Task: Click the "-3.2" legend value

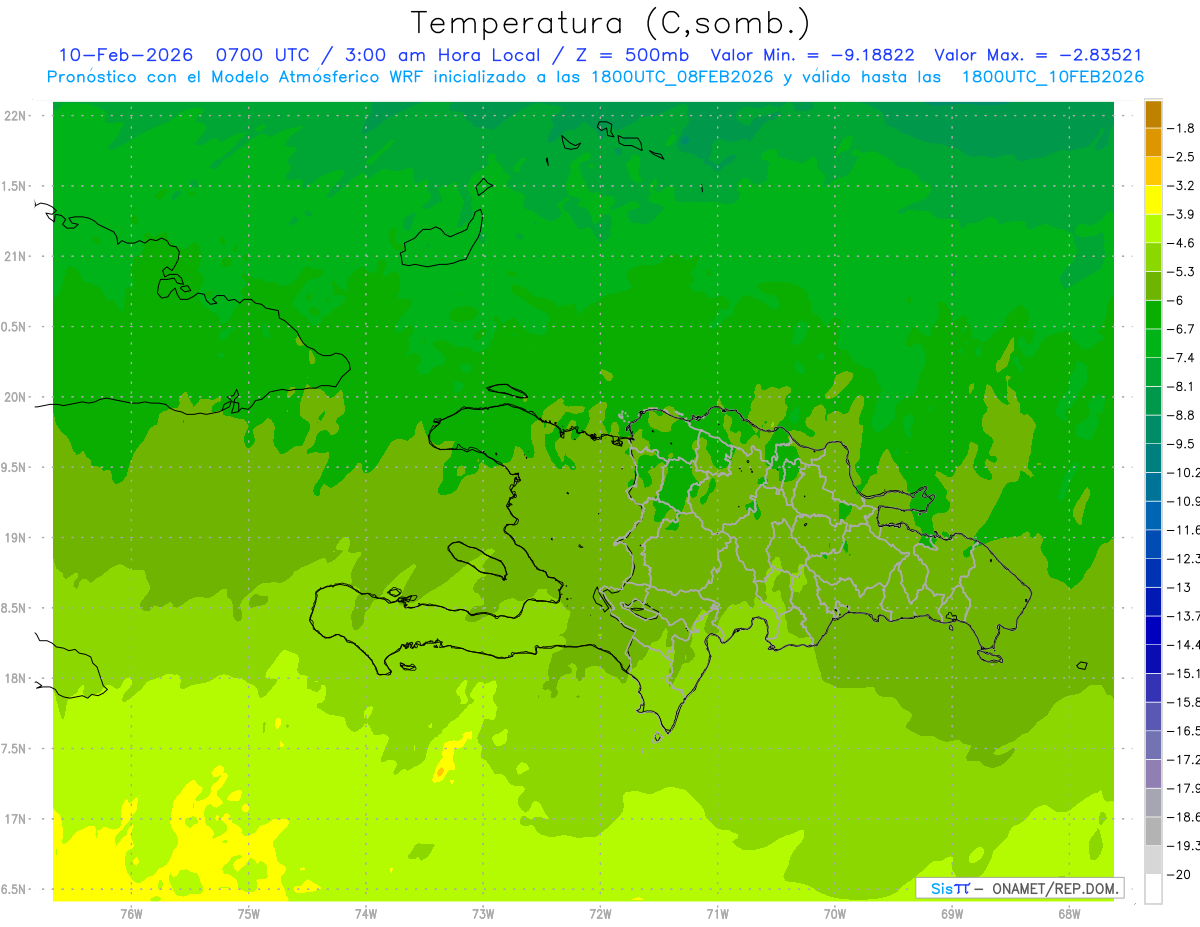Action: pos(1182,186)
